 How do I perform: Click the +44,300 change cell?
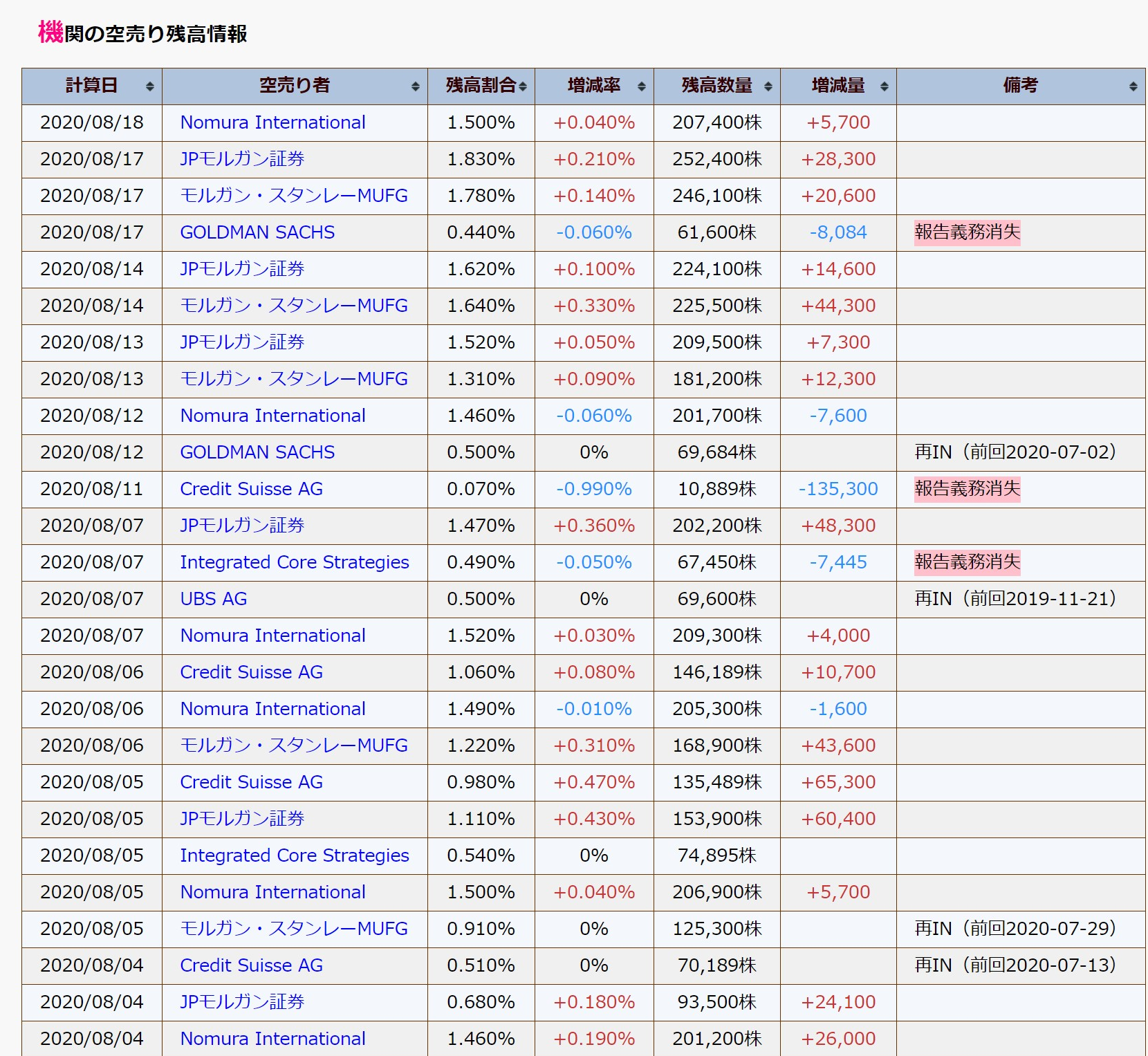pyautogui.click(x=838, y=306)
